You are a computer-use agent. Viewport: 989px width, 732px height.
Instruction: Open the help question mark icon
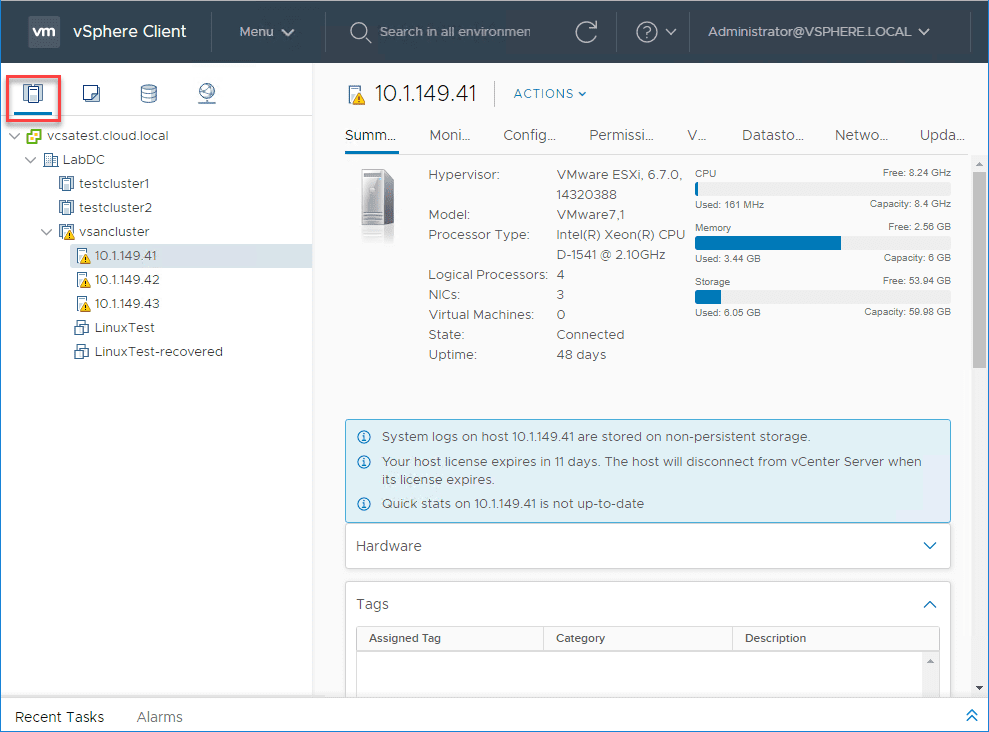coord(647,32)
